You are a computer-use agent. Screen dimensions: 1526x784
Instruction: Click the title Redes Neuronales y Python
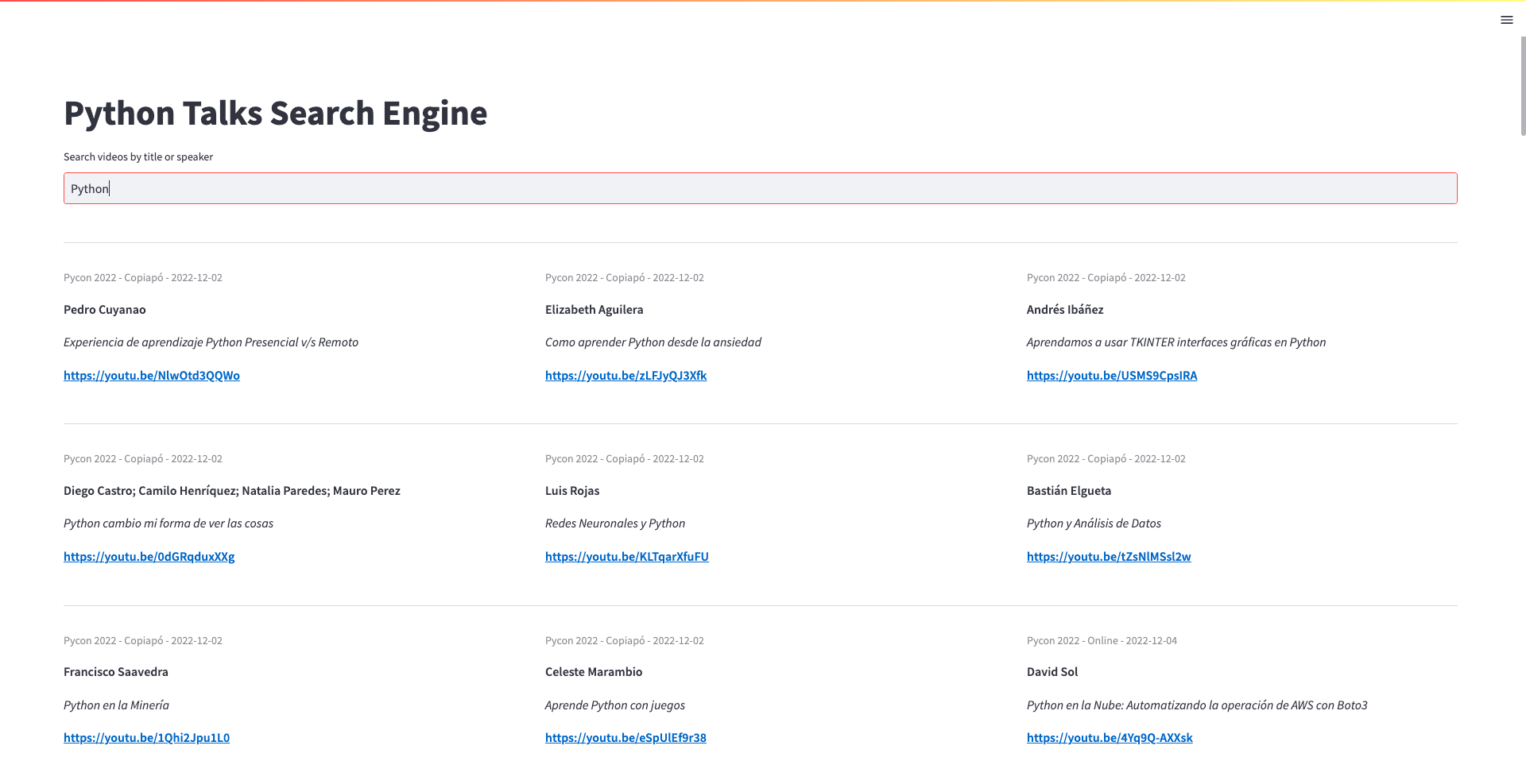pyautogui.click(x=614, y=523)
